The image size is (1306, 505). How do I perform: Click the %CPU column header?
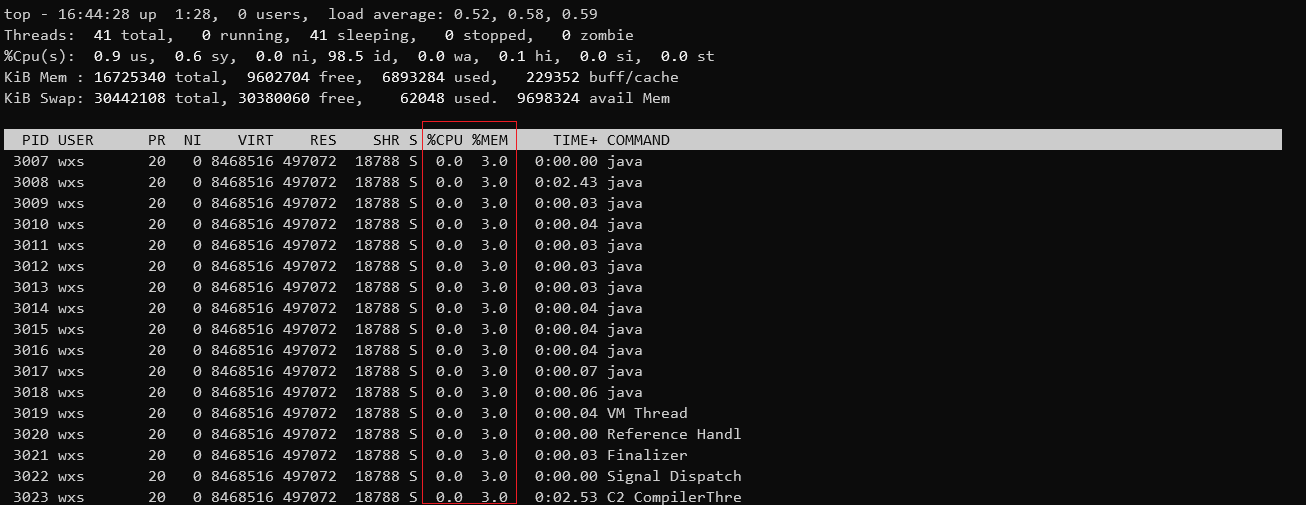(x=445, y=140)
